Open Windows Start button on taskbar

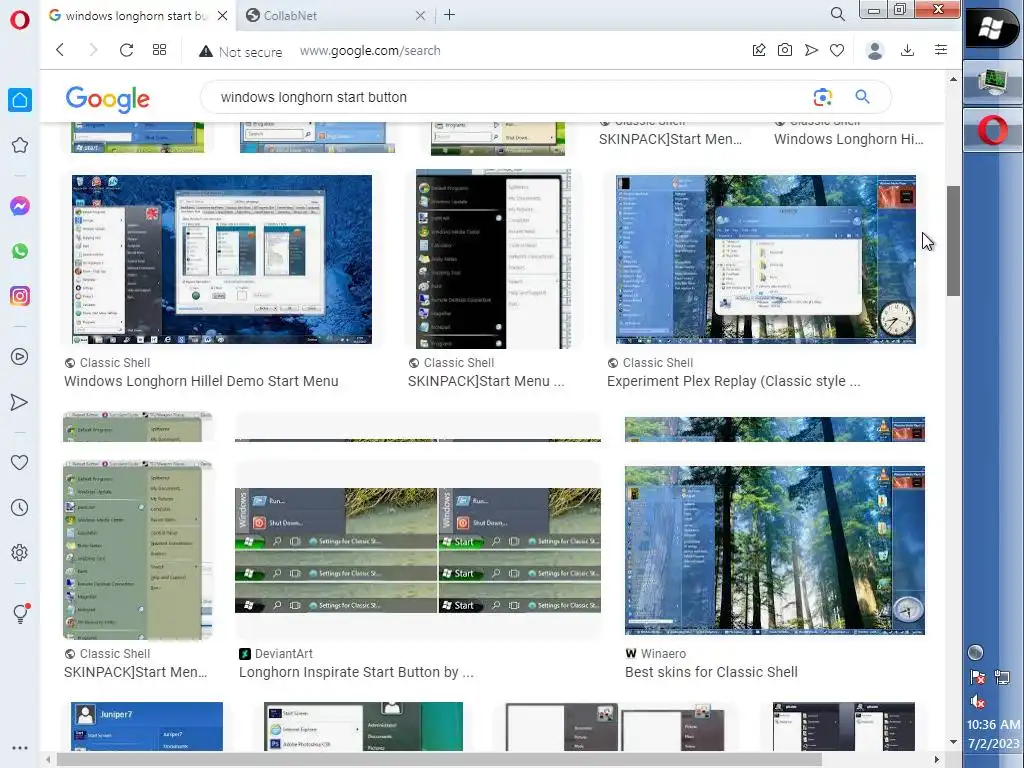pyautogui.click(x=991, y=29)
